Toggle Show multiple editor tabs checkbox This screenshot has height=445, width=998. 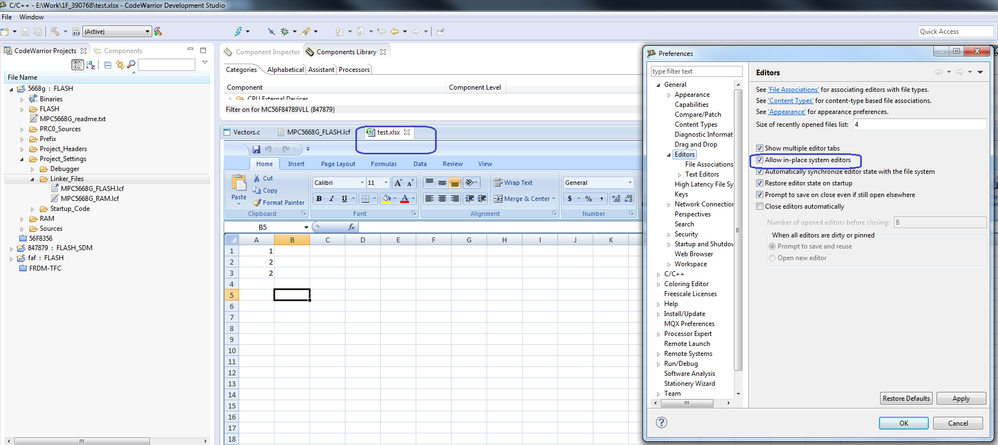click(759, 148)
